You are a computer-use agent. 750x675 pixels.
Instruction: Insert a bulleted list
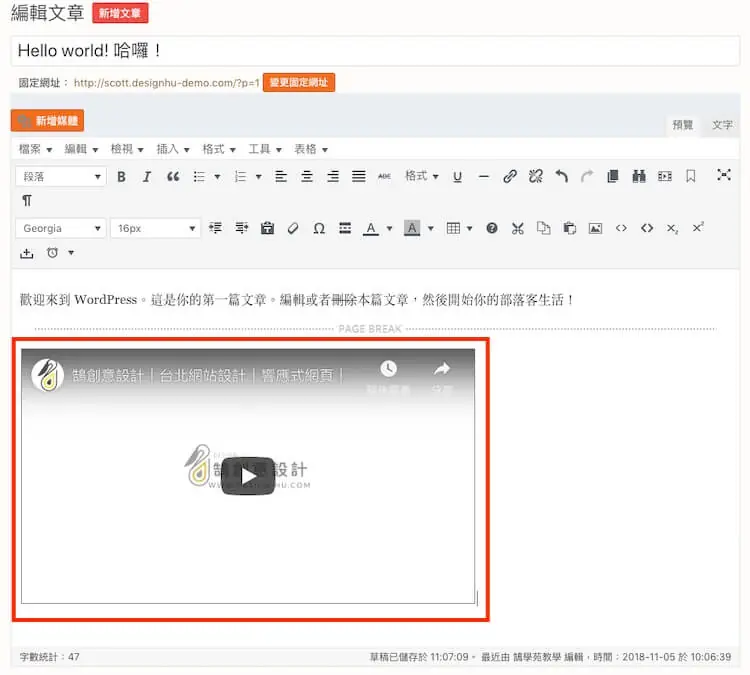pos(199,177)
